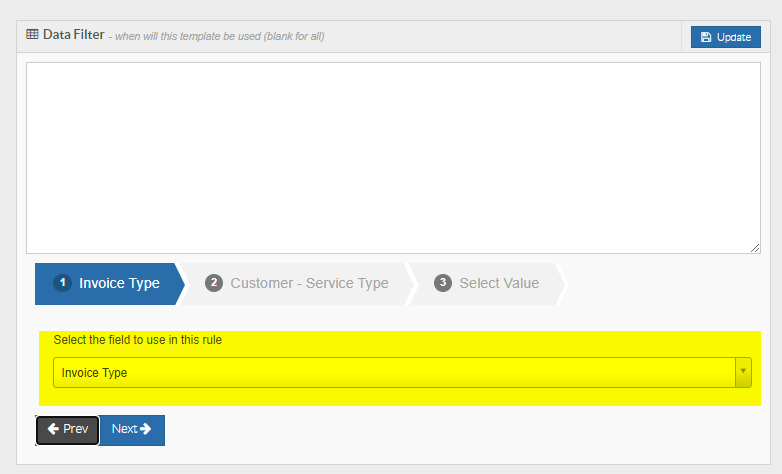Click the floppy disk save icon
The width and height of the screenshot is (782, 474).
[706, 37]
